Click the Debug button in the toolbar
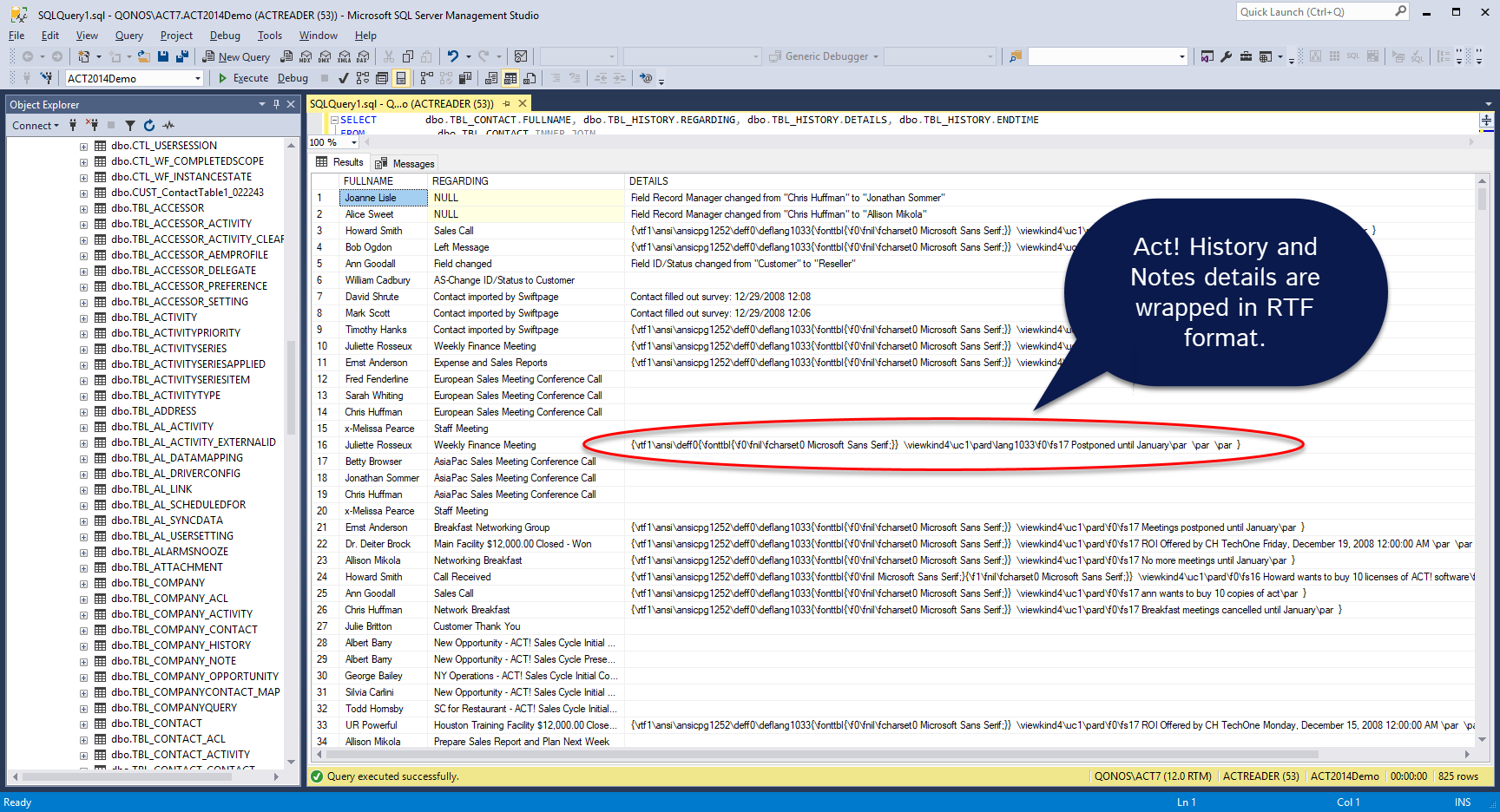 (293, 78)
